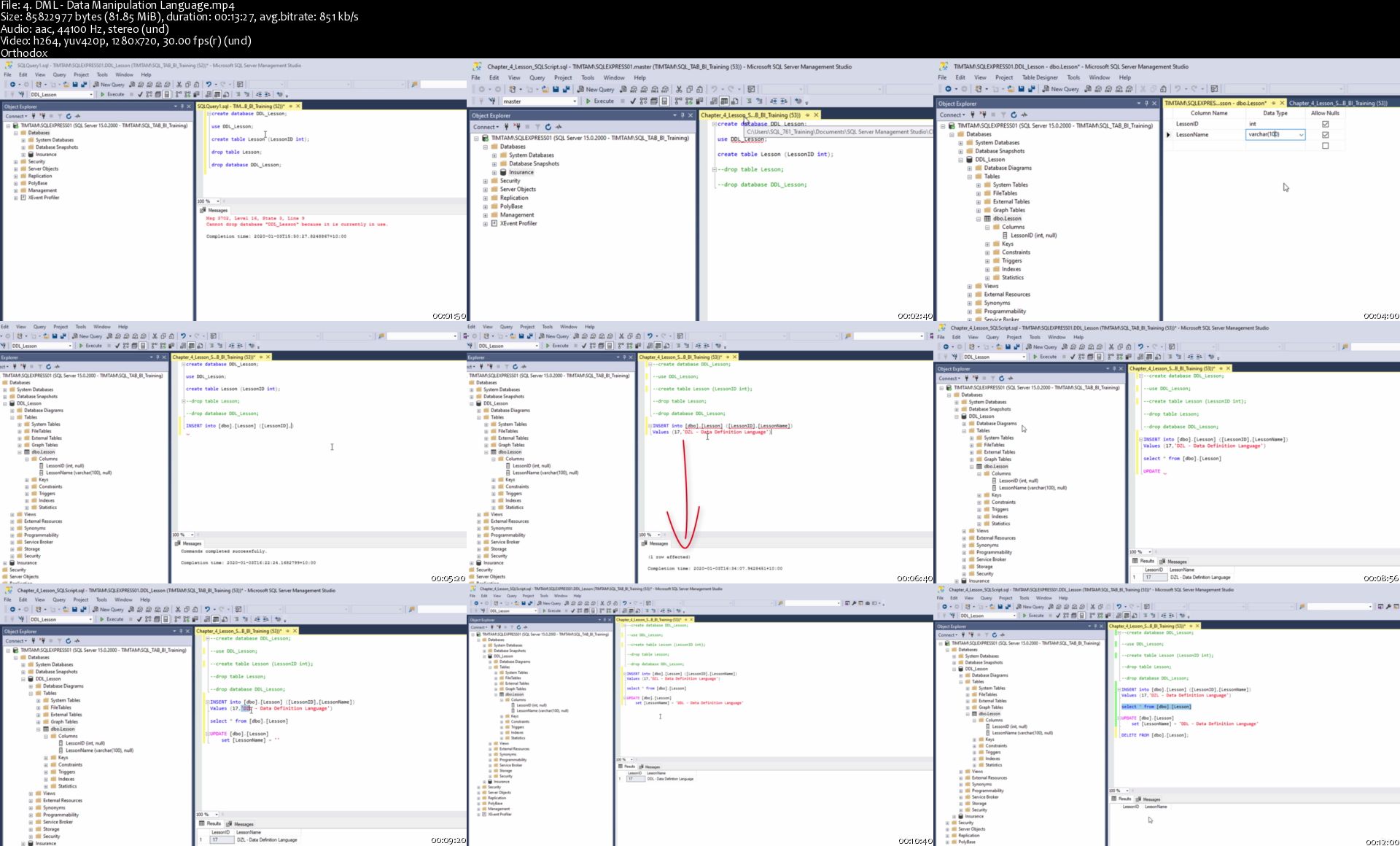Click New Query in the 00:01:50 frame
1400x846 pixels.
[109, 85]
